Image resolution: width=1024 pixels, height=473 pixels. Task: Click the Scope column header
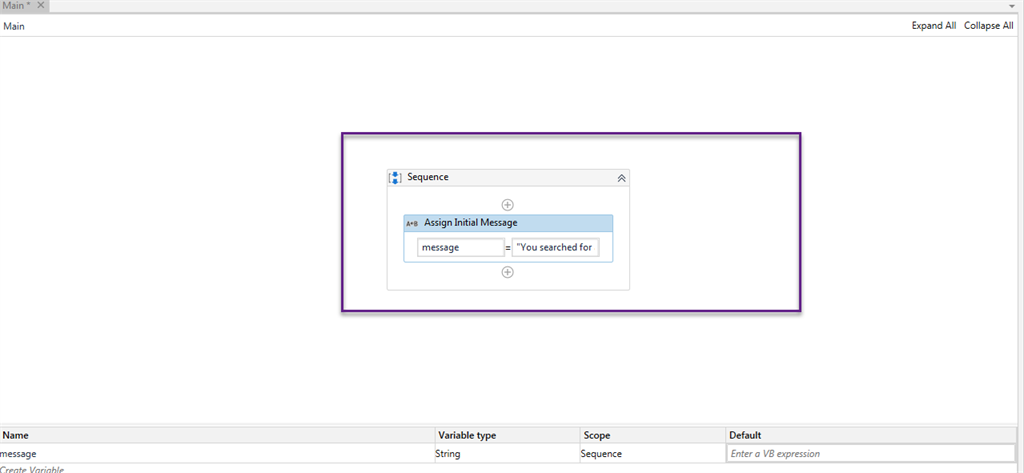coord(653,435)
